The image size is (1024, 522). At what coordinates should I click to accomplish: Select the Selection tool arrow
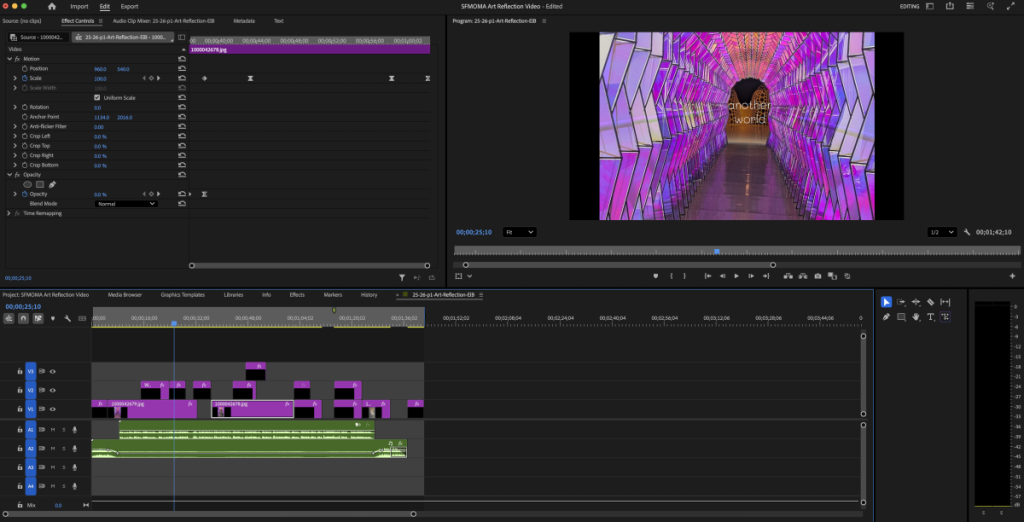886,302
